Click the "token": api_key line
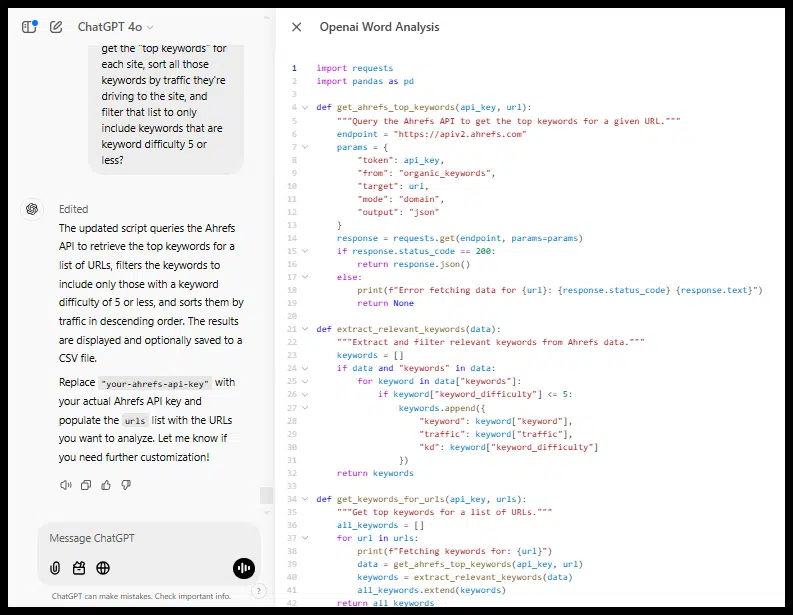The width and height of the screenshot is (793, 615). 401,160
